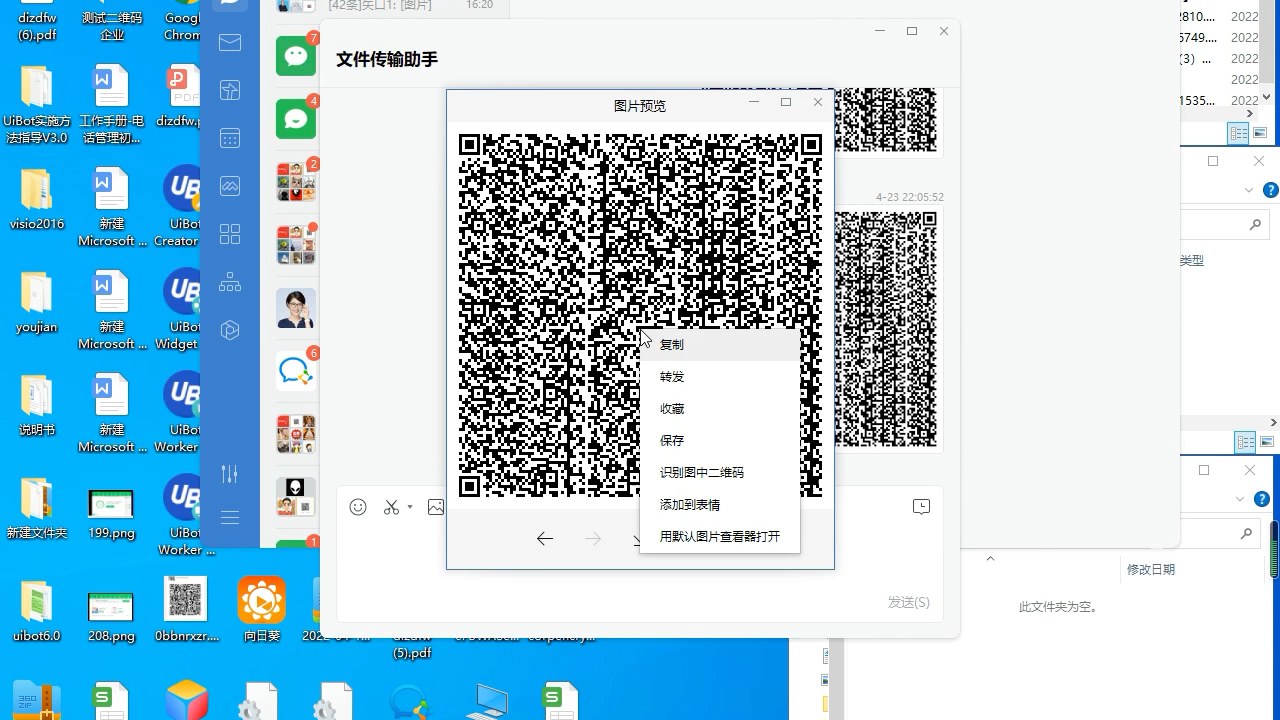Open 说明书 folder on desktop
Image resolution: width=1280 pixels, height=720 pixels.
coord(37,405)
